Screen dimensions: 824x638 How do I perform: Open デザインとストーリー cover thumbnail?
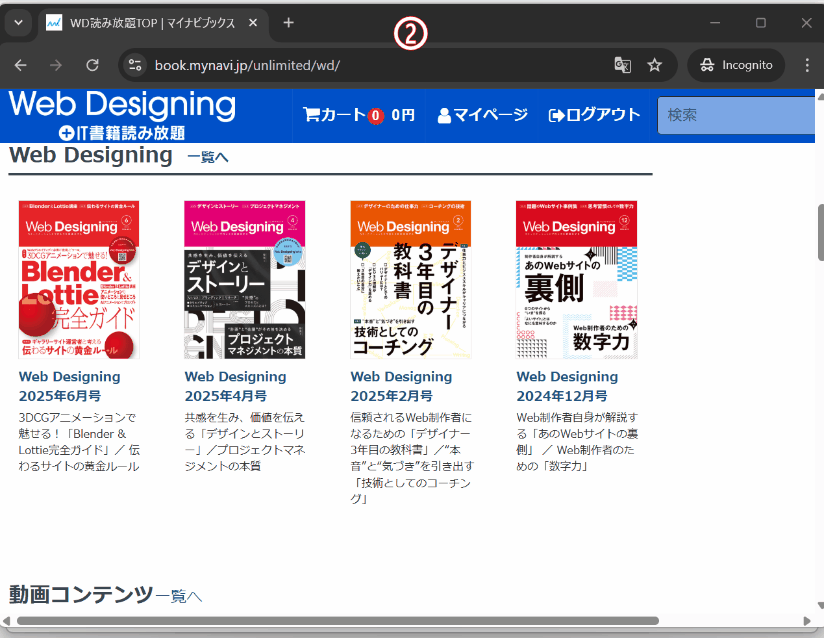click(245, 280)
